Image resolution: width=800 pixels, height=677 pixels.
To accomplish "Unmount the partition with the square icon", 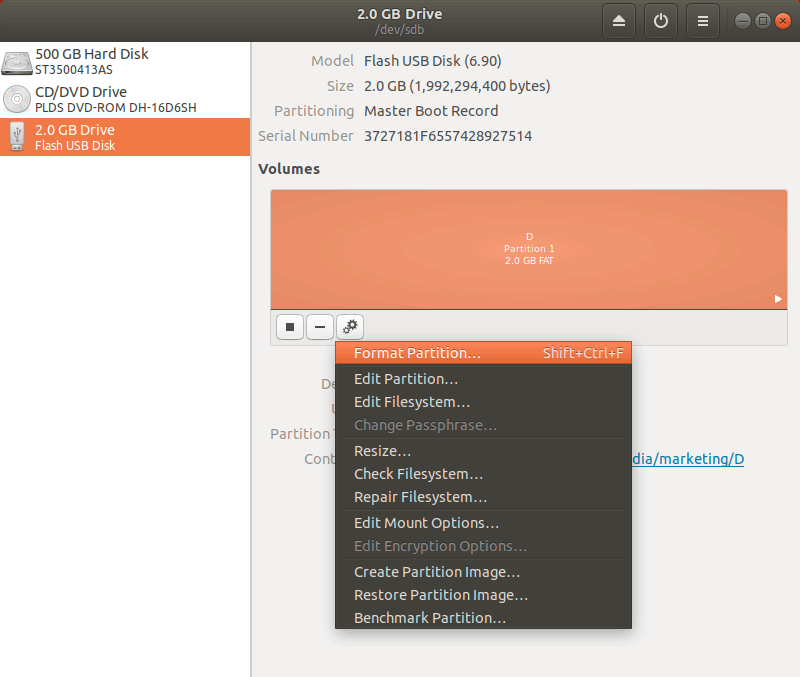I will (289, 326).
